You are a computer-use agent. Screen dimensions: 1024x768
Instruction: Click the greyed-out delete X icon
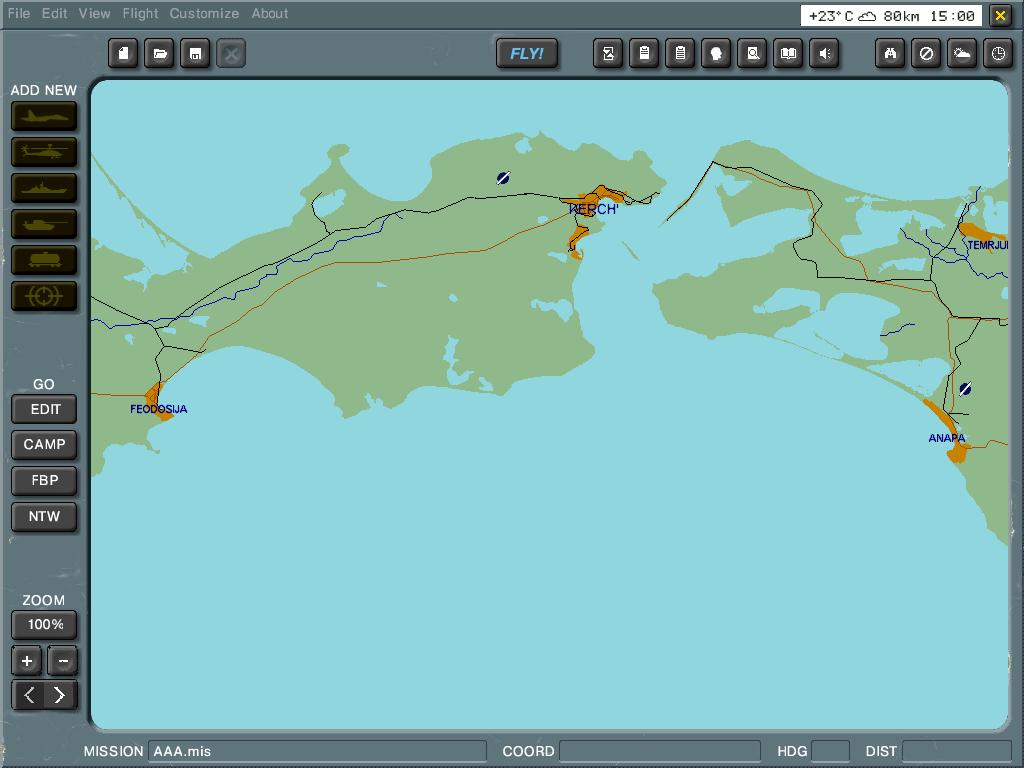pyautogui.click(x=231, y=54)
